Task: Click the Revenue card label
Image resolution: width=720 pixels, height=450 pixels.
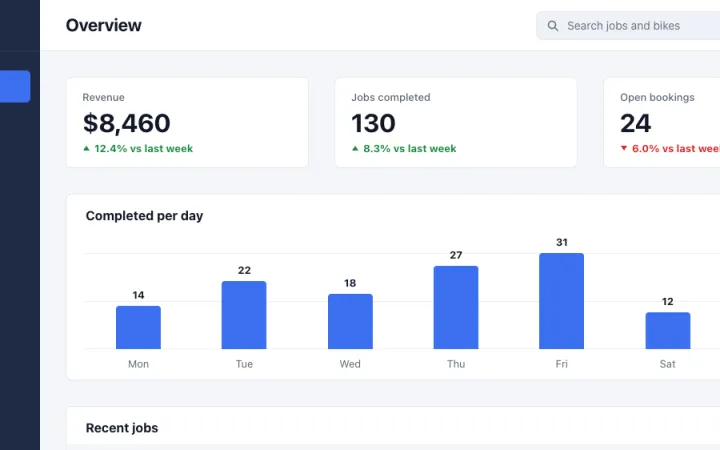Action: pos(103,97)
